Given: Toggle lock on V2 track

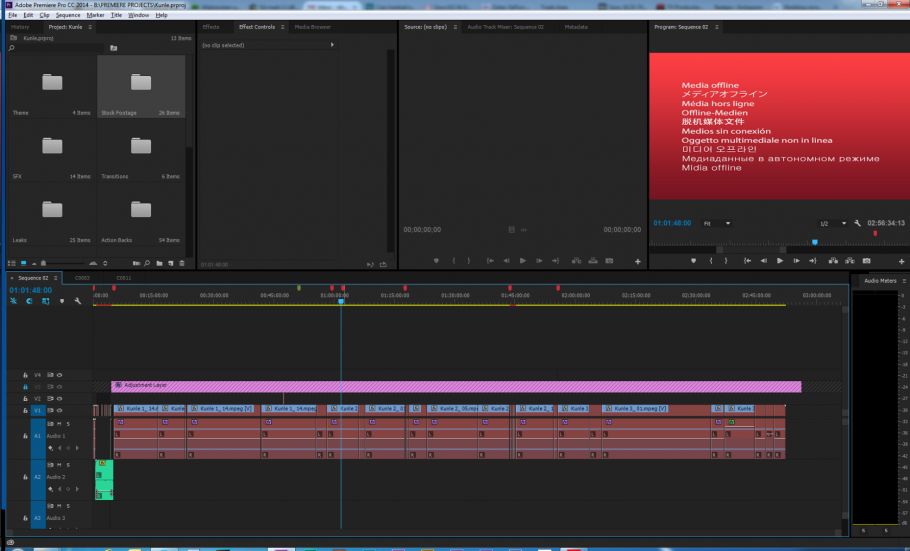Looking at the screenshot, I should pos(25,398).
